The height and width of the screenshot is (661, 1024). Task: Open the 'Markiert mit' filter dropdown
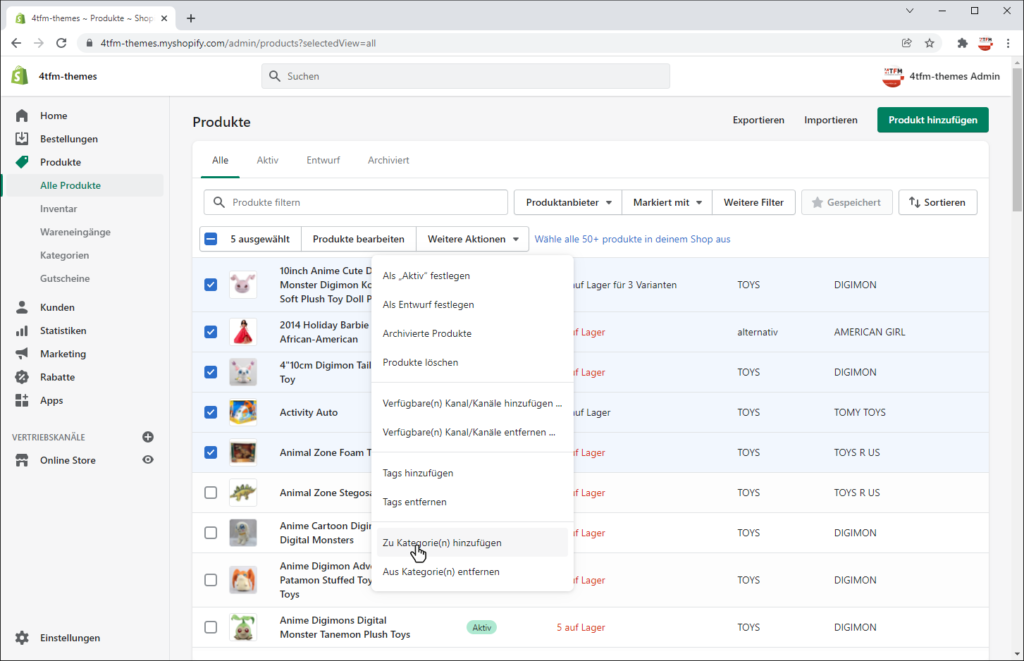[667, 202]
